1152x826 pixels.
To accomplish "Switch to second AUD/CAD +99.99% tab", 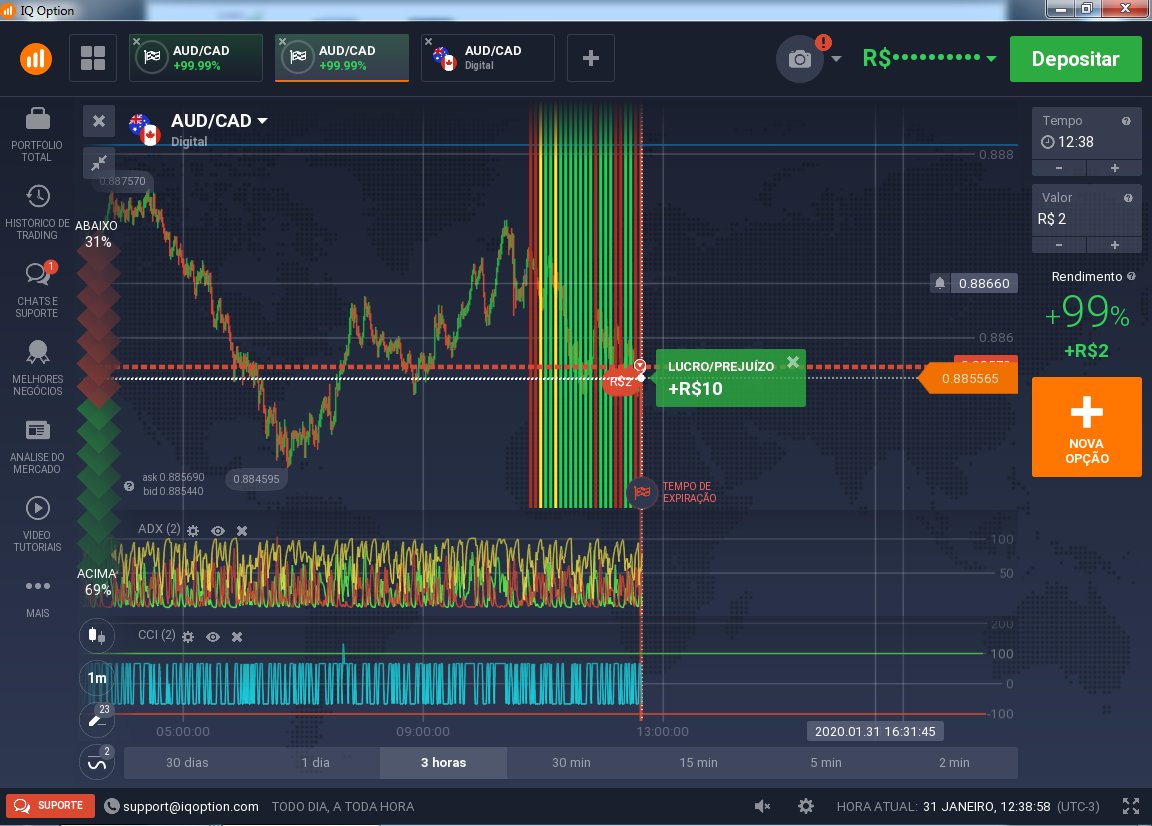I will (x=342, y=58).
